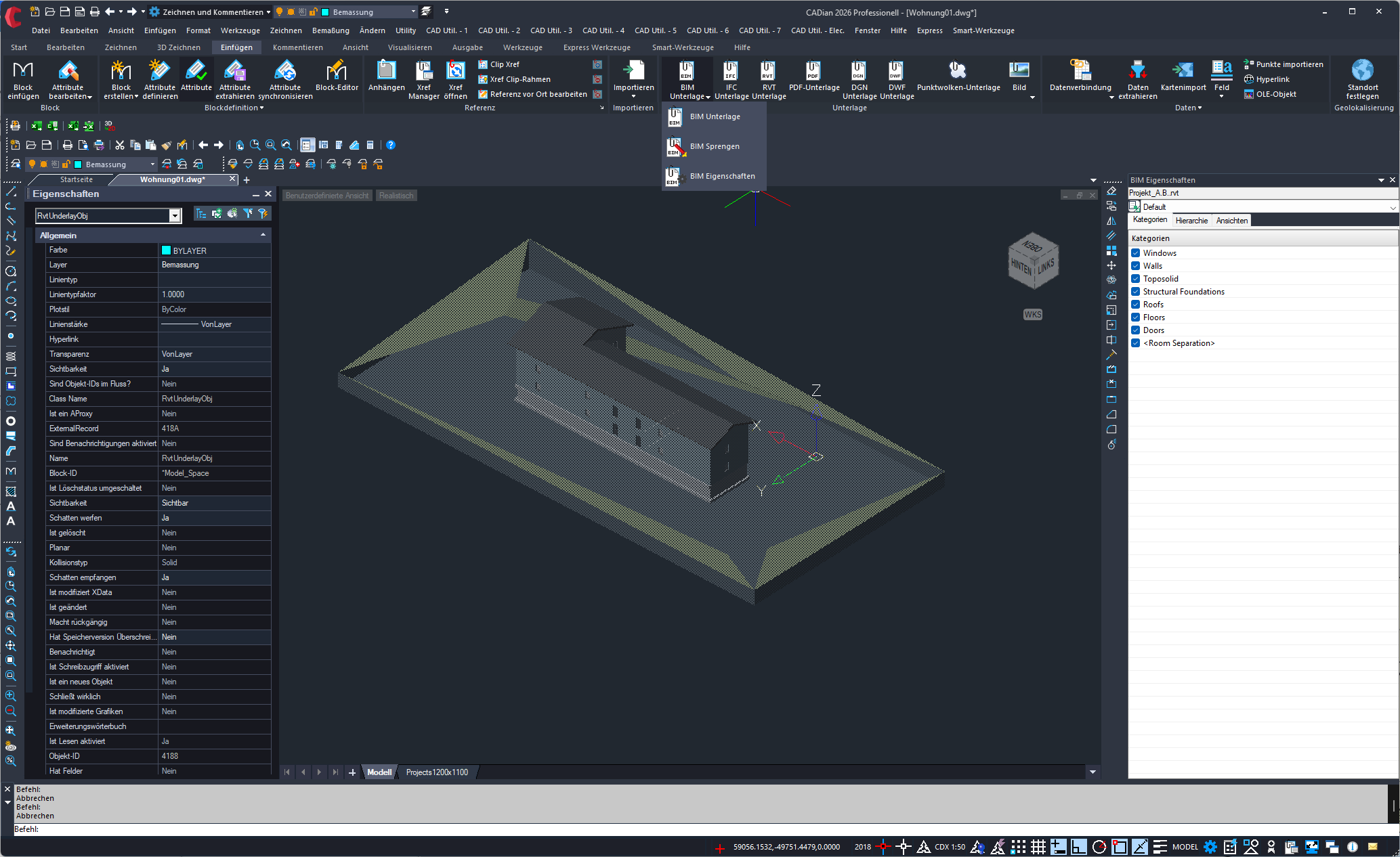Open the Xref Manager tool
Screen dimensions: 1400x857
point(424,70)
